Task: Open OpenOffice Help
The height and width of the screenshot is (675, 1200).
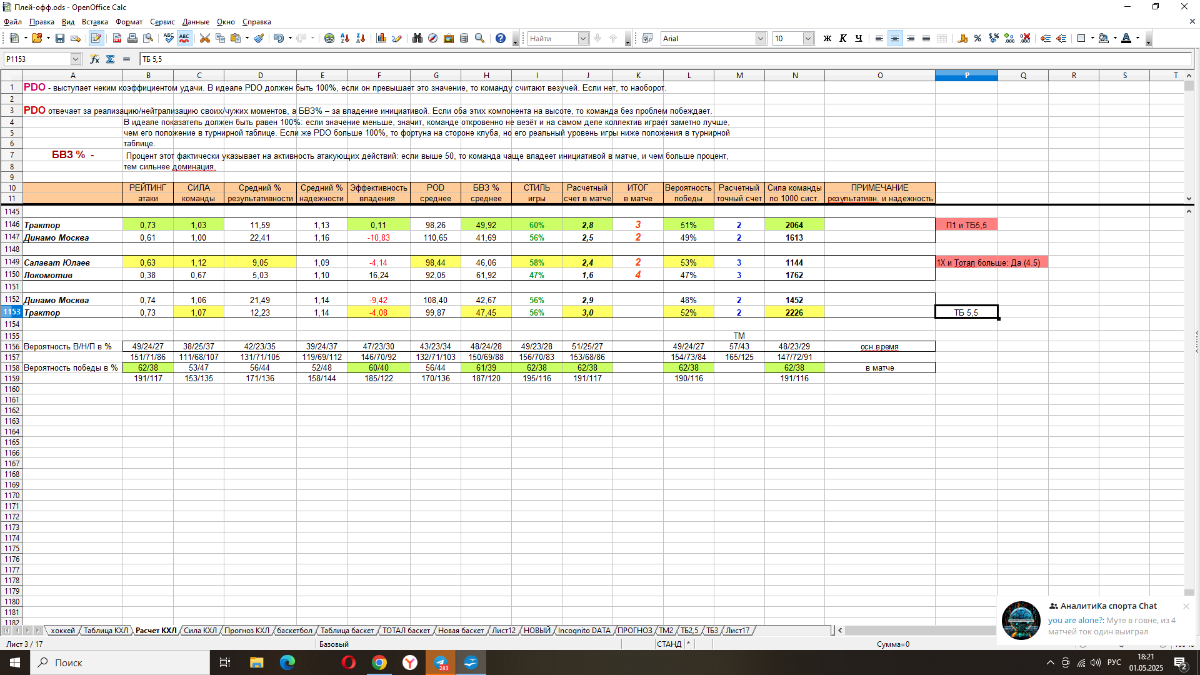Action: click(x=500, y=38)
